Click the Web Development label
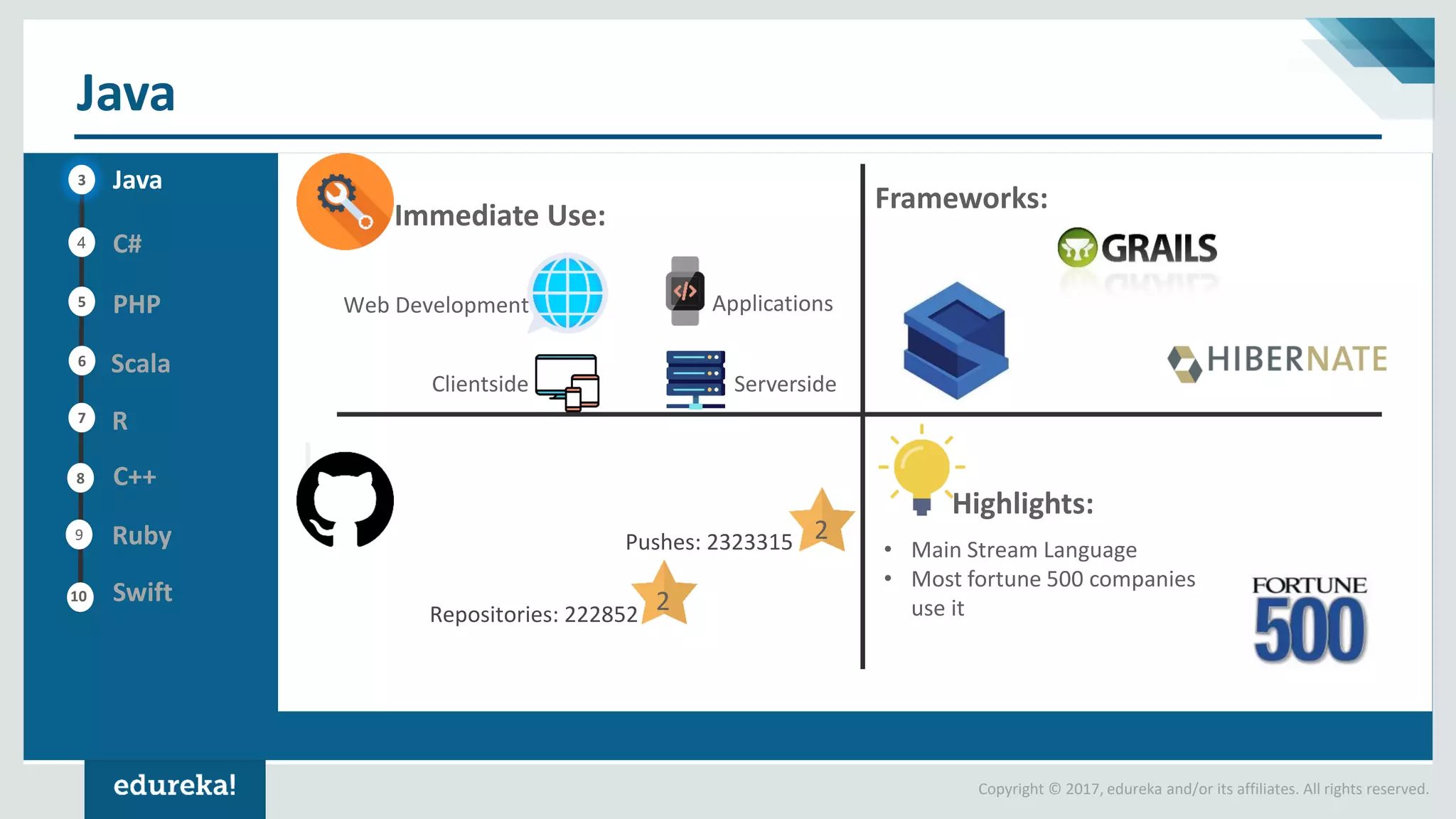Image resolution: width=1456 pixels, height=819 pixels. click(436, 305)
